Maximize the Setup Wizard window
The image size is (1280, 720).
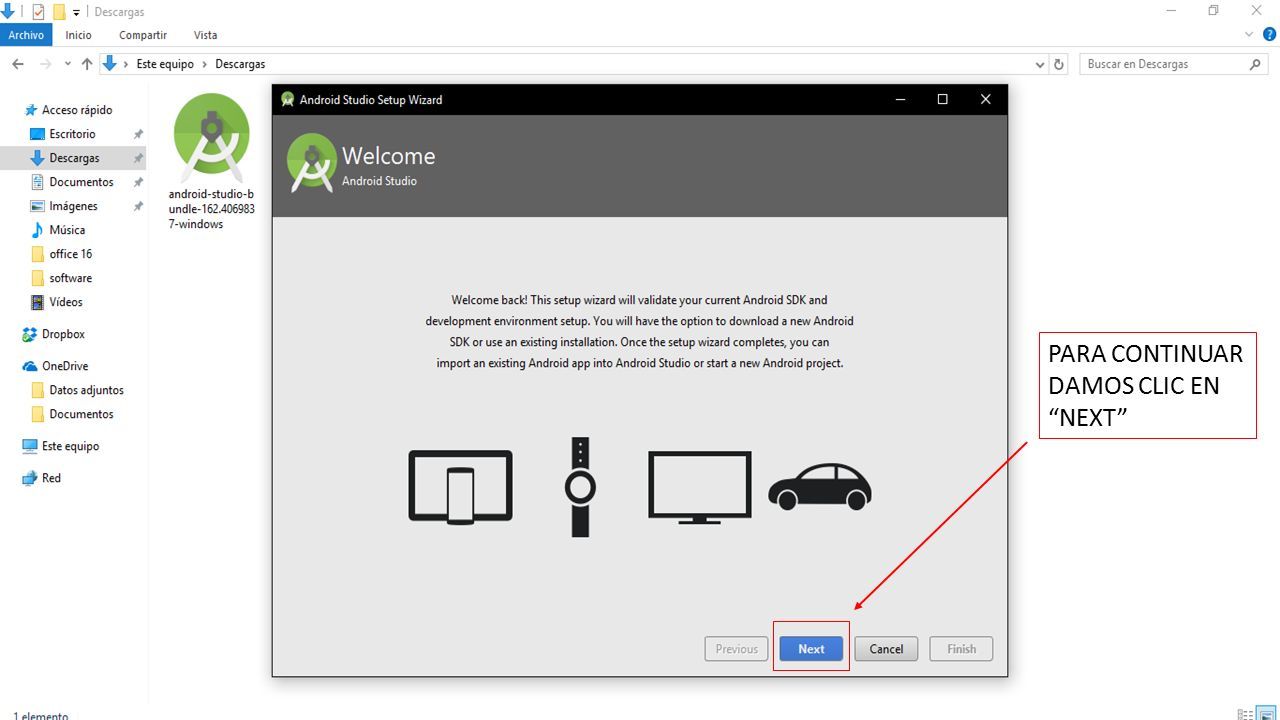coord(942,99)
